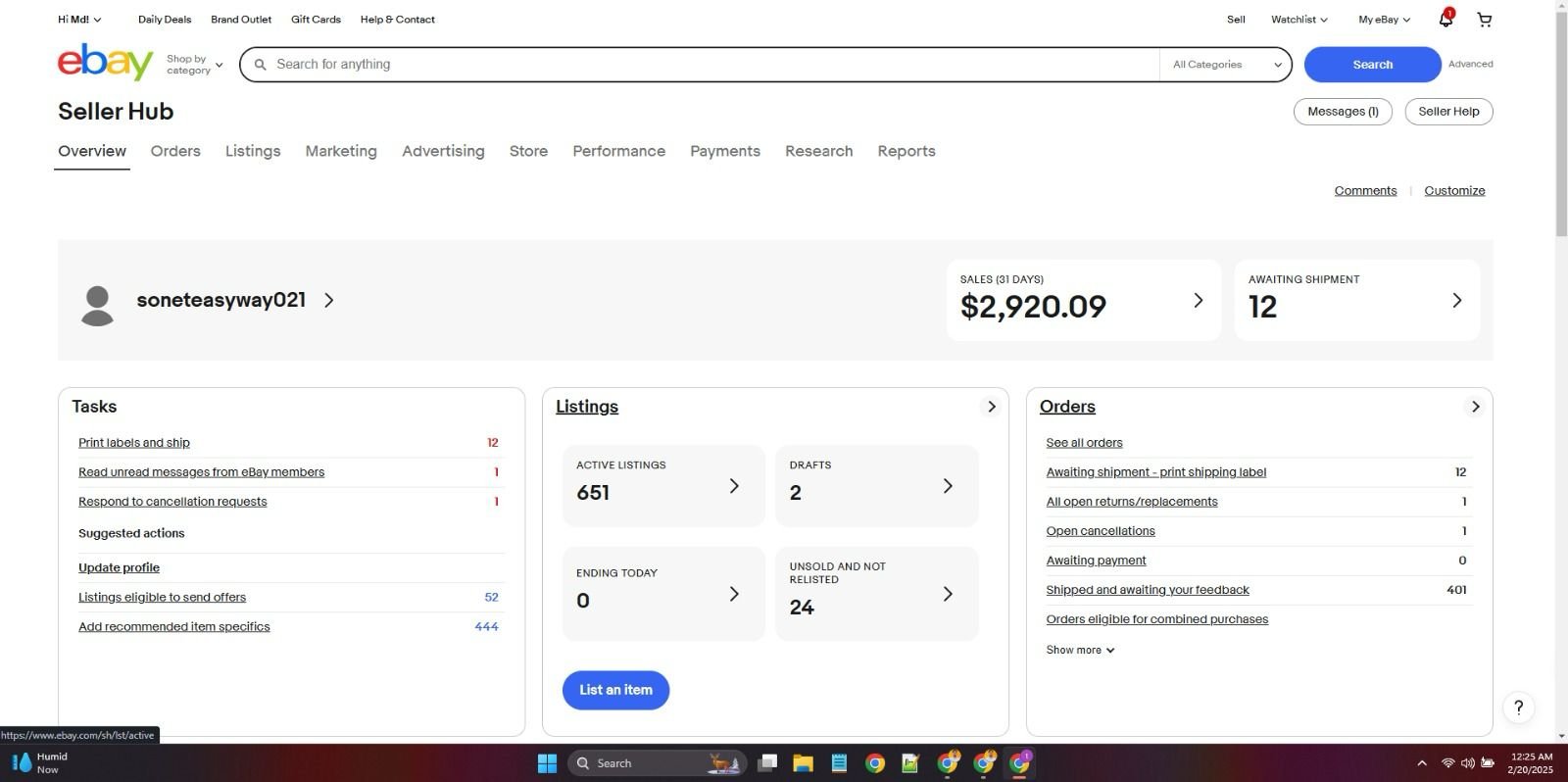Go to the Store tab
This screenshot has width=1568, height=782.
[528, 151]
